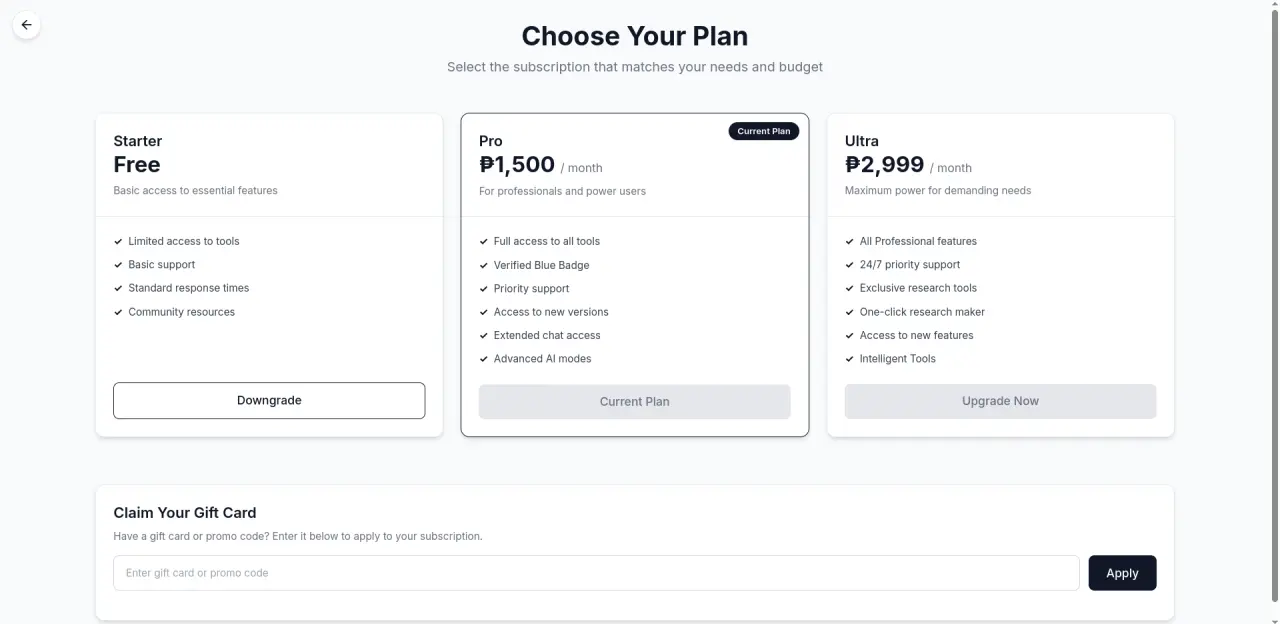Click checkmark beside Intelligent Tools

850,359
